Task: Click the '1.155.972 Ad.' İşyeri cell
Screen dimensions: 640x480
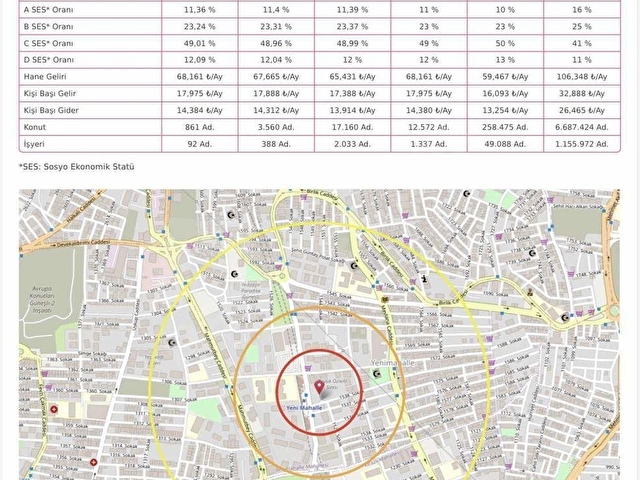Action: click(582, 144)
